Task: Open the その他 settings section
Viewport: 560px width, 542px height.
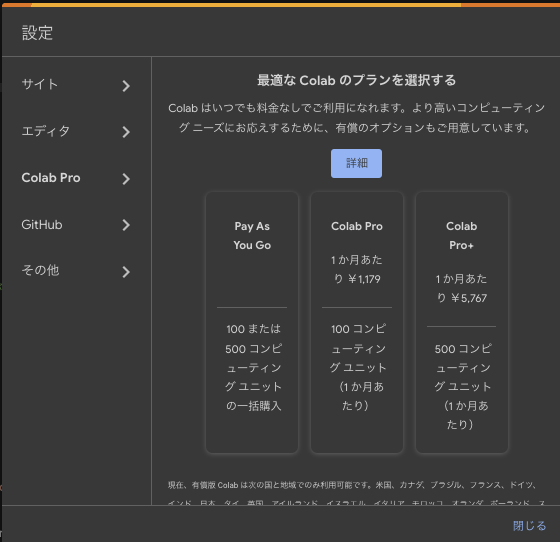Action: (x=76, y=271)
